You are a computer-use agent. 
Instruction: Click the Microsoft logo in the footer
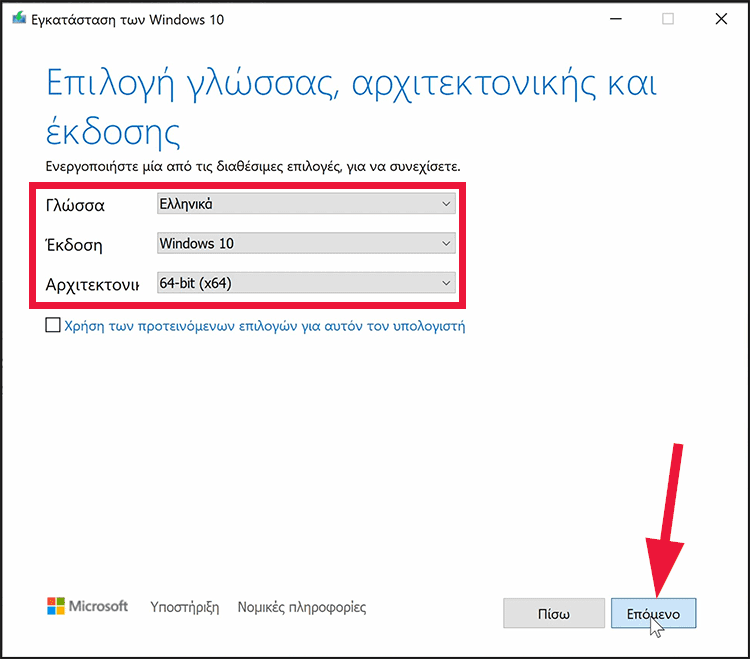pos(87,606)
